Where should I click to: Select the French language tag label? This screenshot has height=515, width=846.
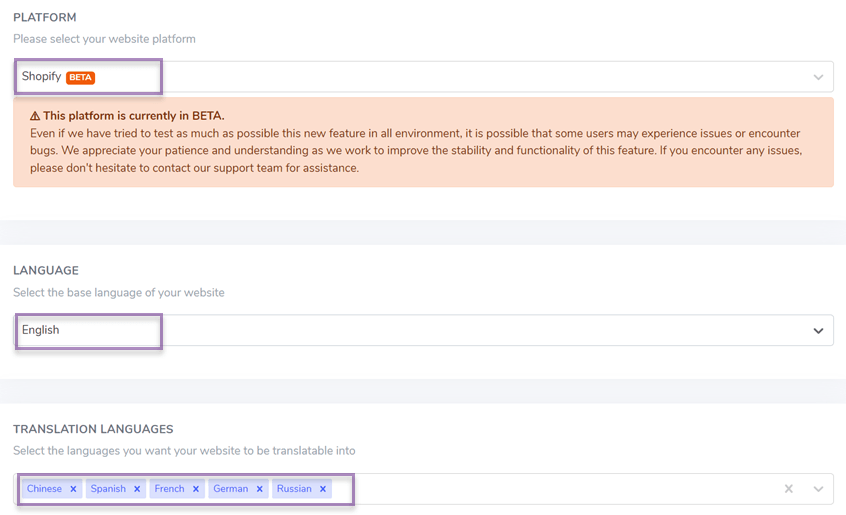click(169, 489)
